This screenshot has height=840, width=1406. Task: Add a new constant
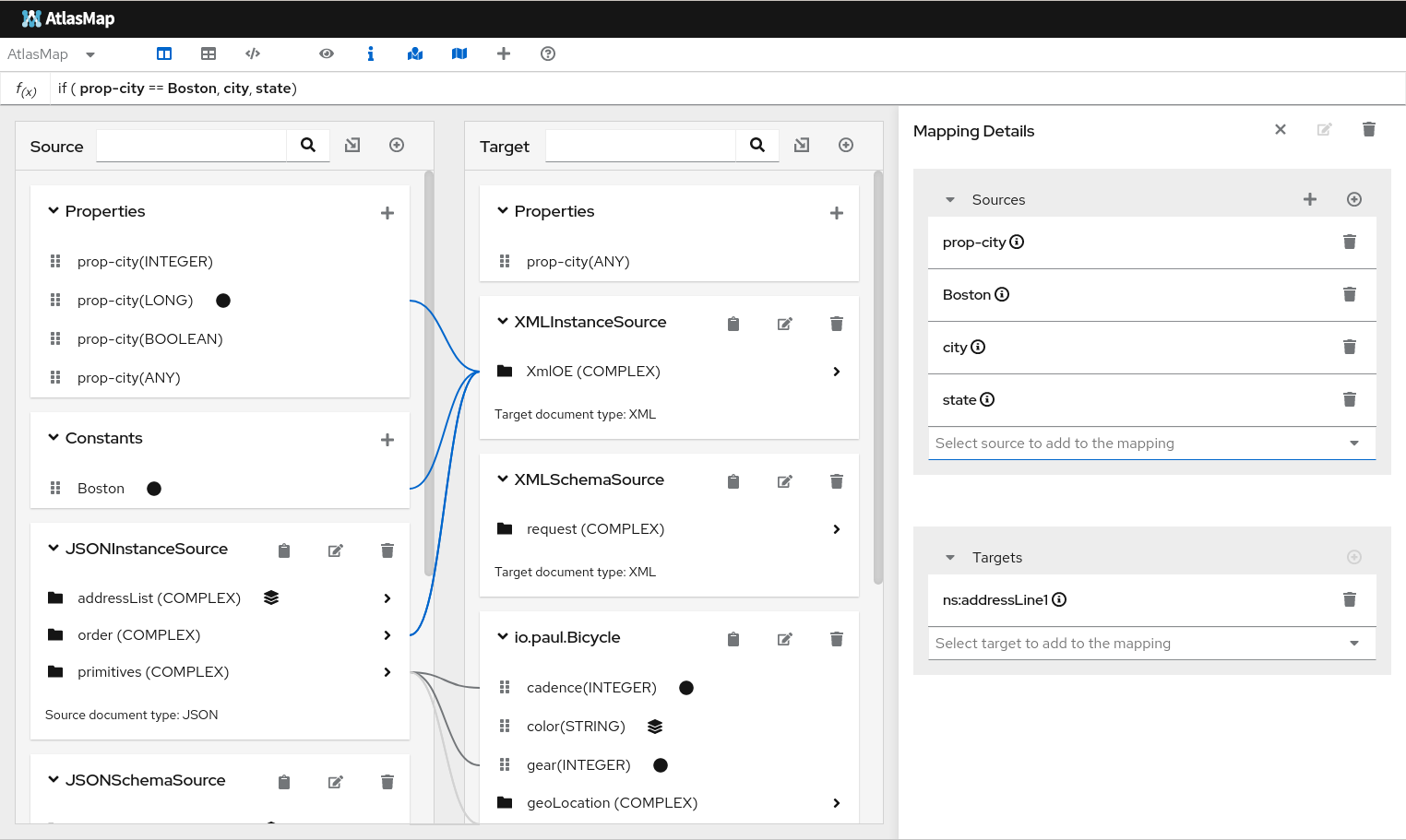[x=387, y=440]
